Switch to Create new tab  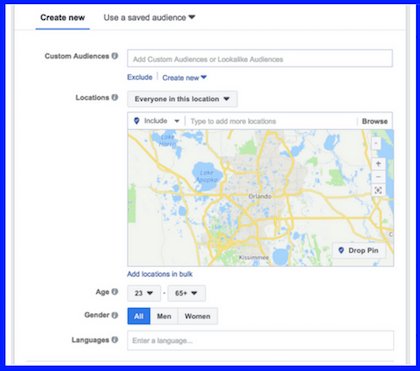62,18
